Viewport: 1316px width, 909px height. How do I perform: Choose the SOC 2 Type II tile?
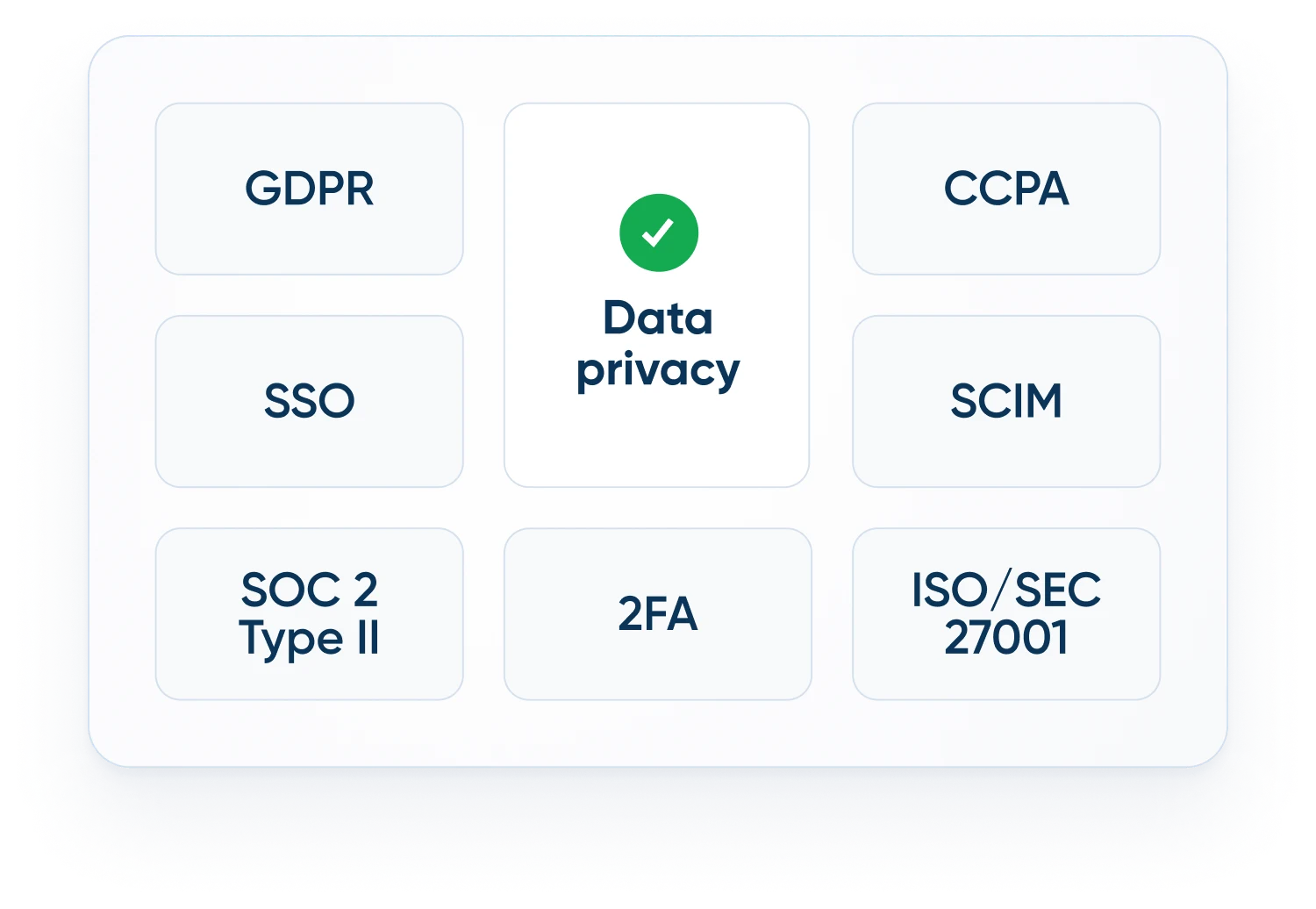point(309,613)
